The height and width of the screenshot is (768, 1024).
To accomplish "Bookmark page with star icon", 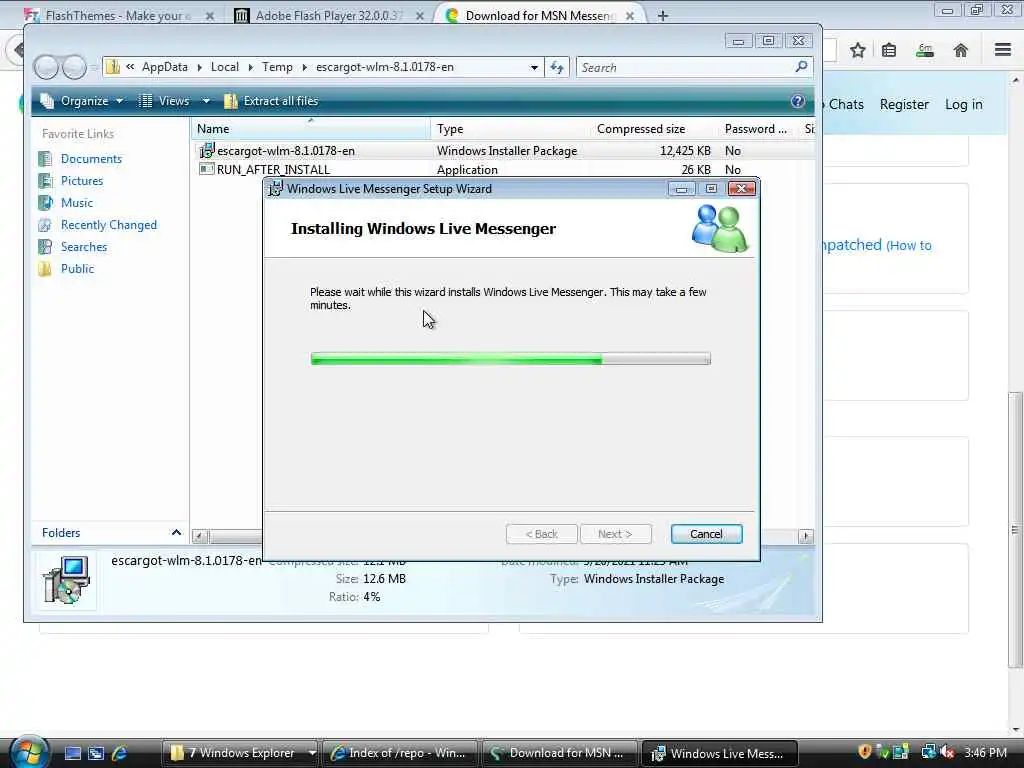I will pos(857,50).
